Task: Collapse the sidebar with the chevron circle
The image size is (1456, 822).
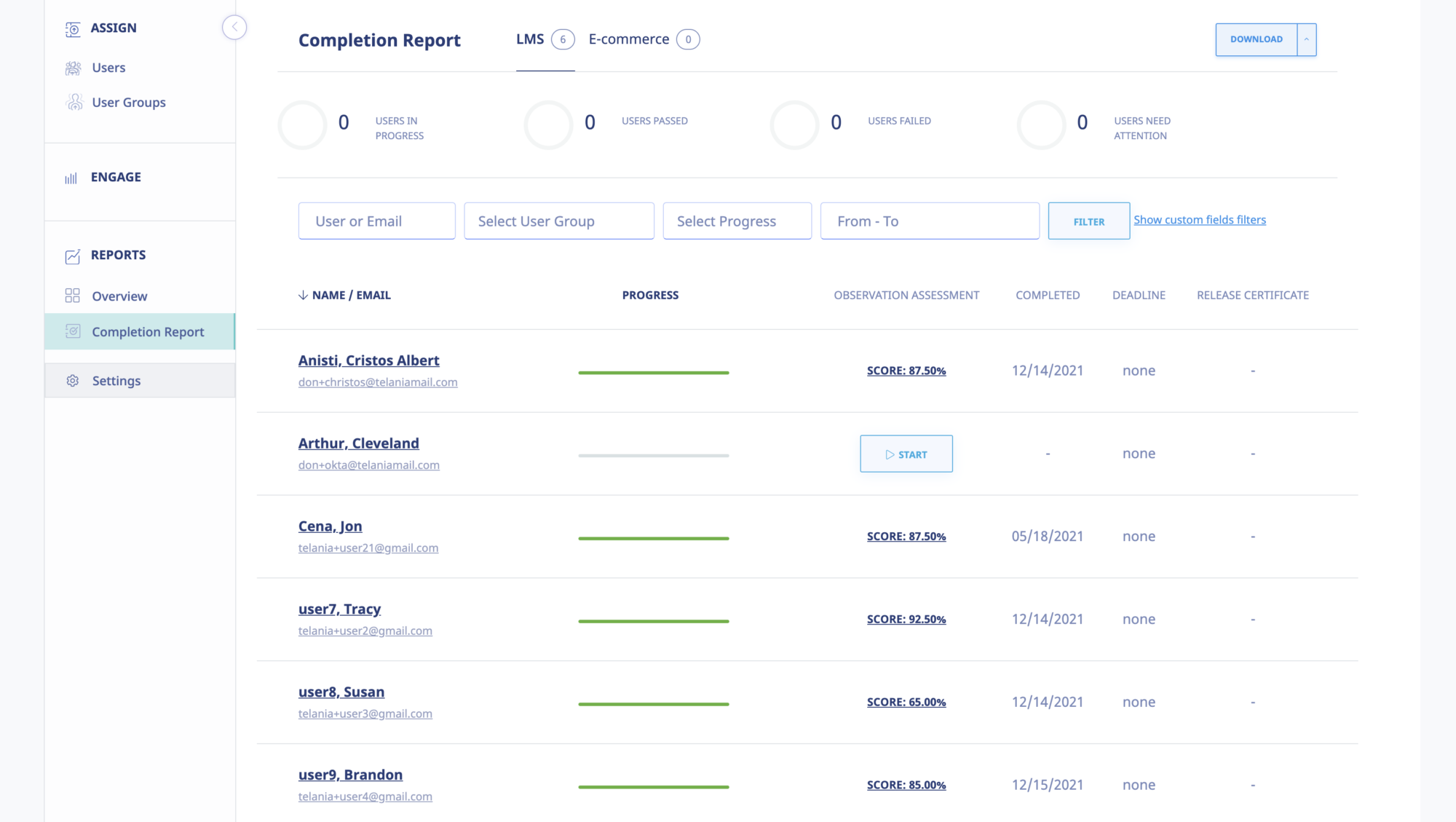Action: coord(234,27)
